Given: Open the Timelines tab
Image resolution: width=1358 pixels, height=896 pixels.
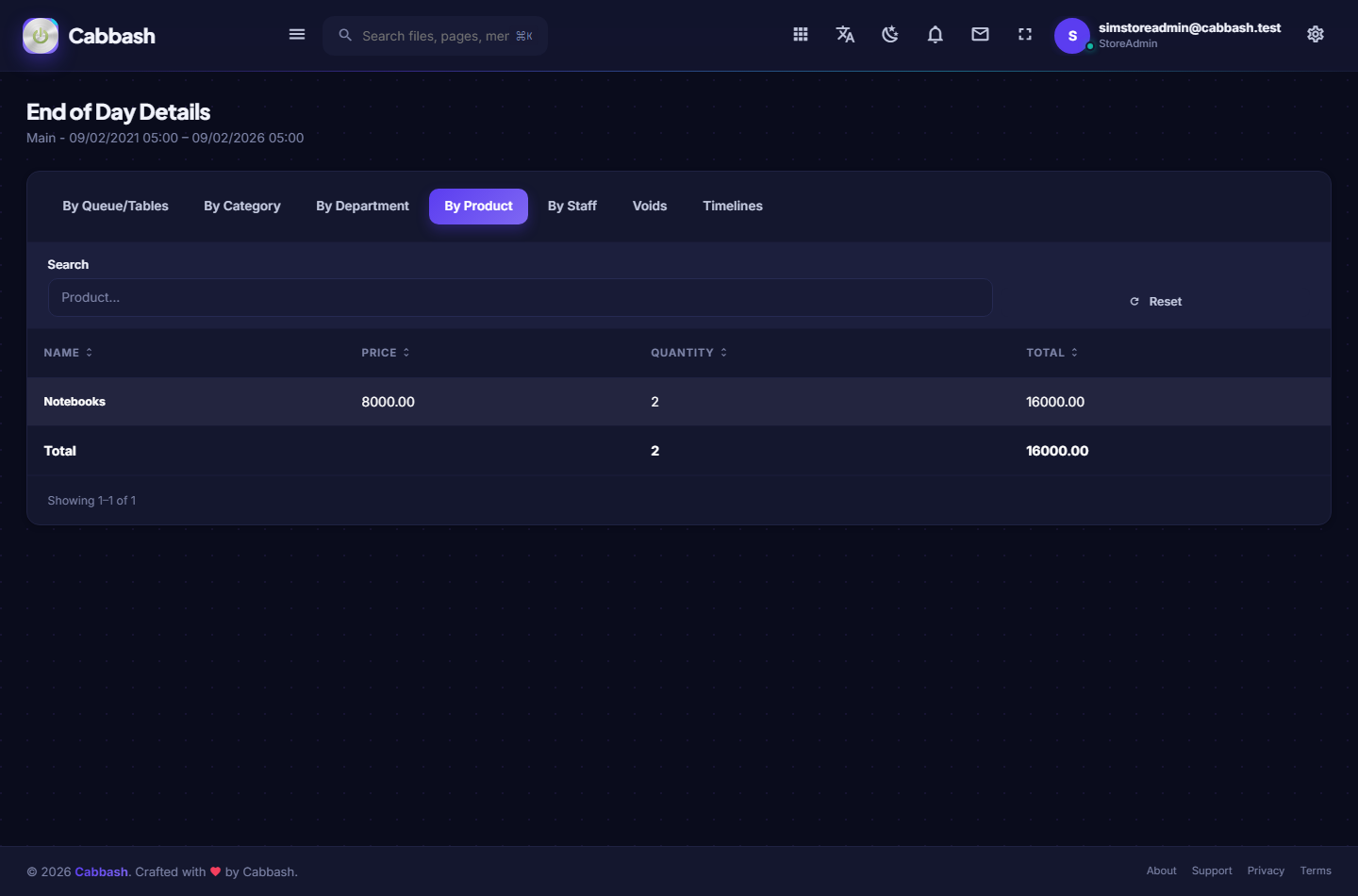Looking at the screenshot, I should pyautogui.click(x=733, y=207).
